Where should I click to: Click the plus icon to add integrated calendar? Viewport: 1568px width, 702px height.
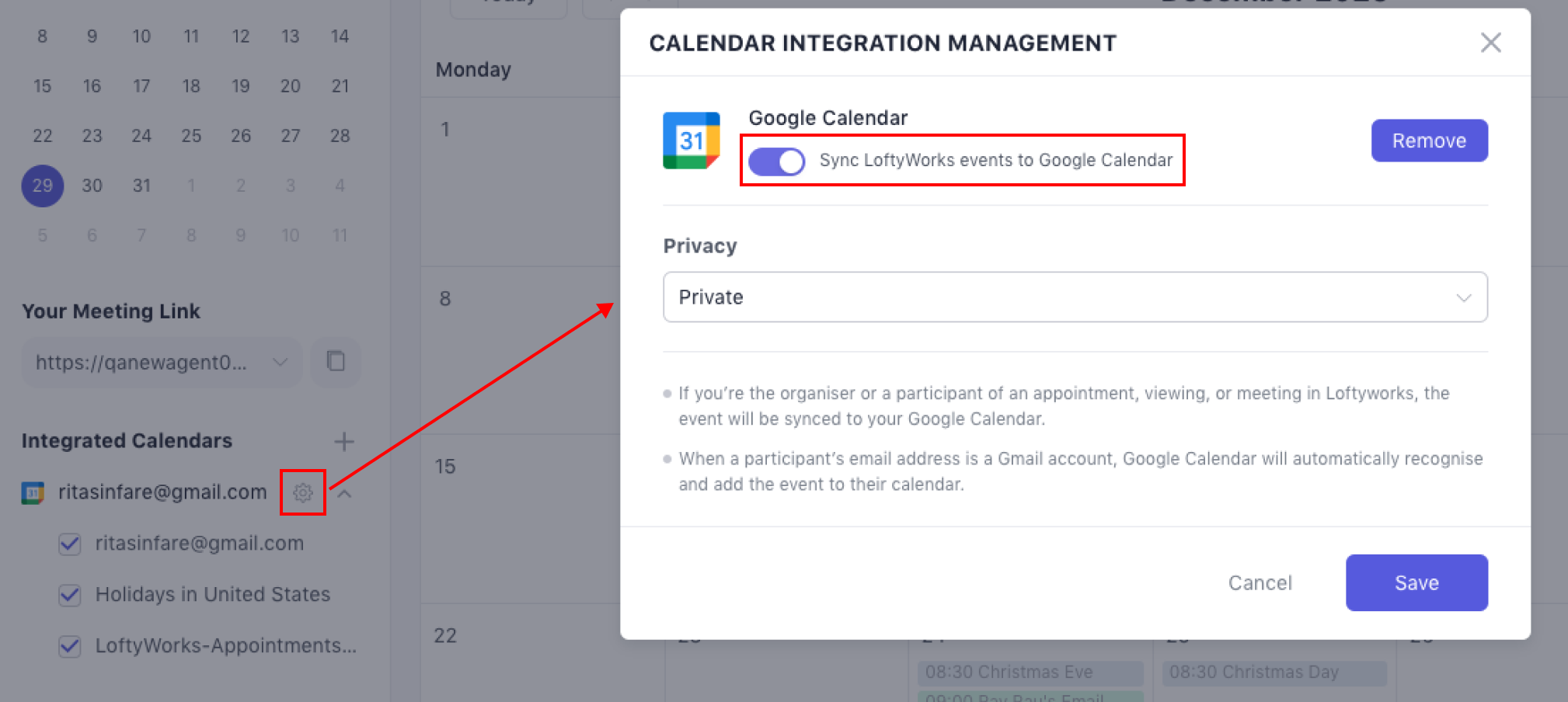point(343,441)
